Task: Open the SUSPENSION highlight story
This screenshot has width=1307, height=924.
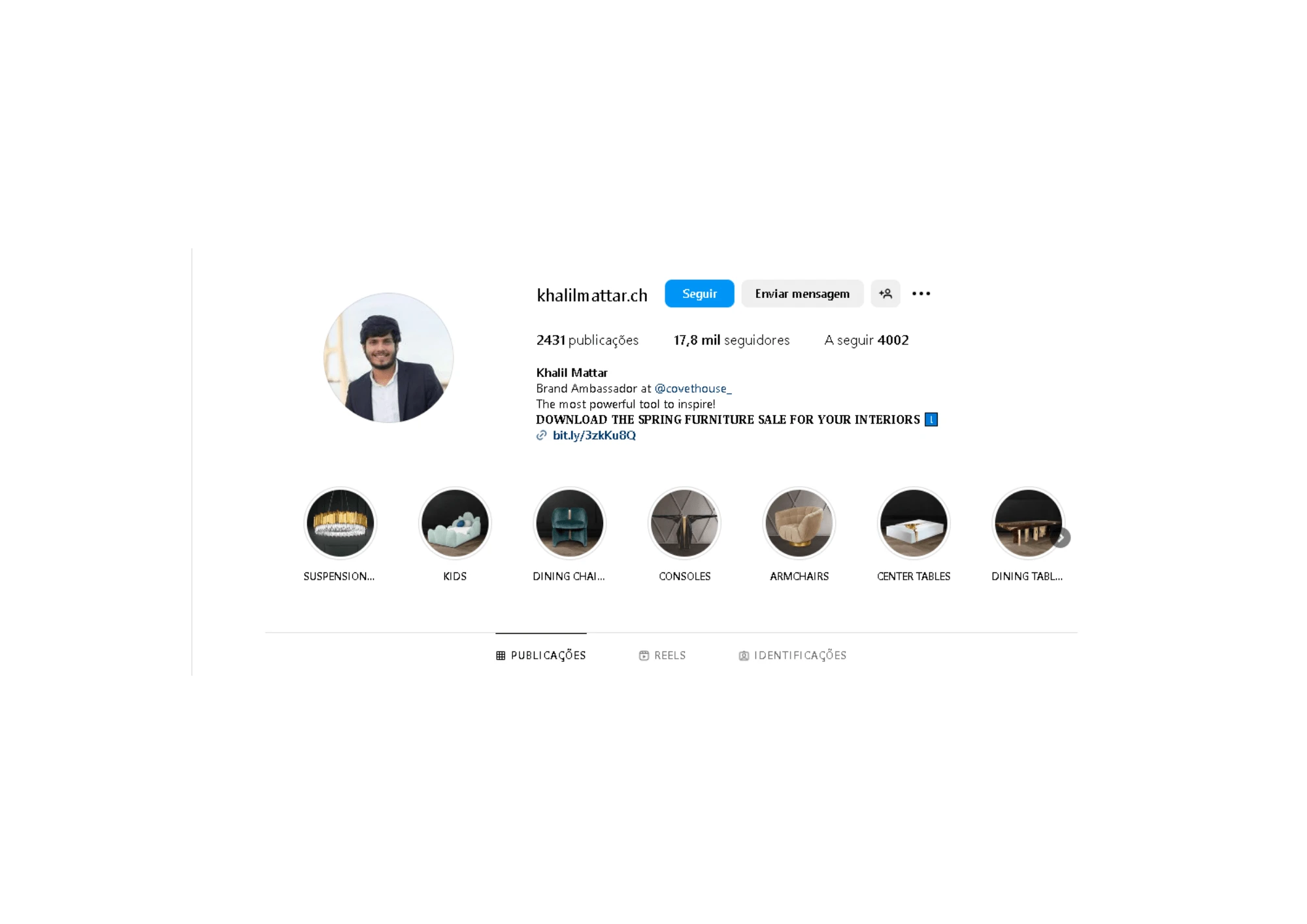Action: coord(340,523)
